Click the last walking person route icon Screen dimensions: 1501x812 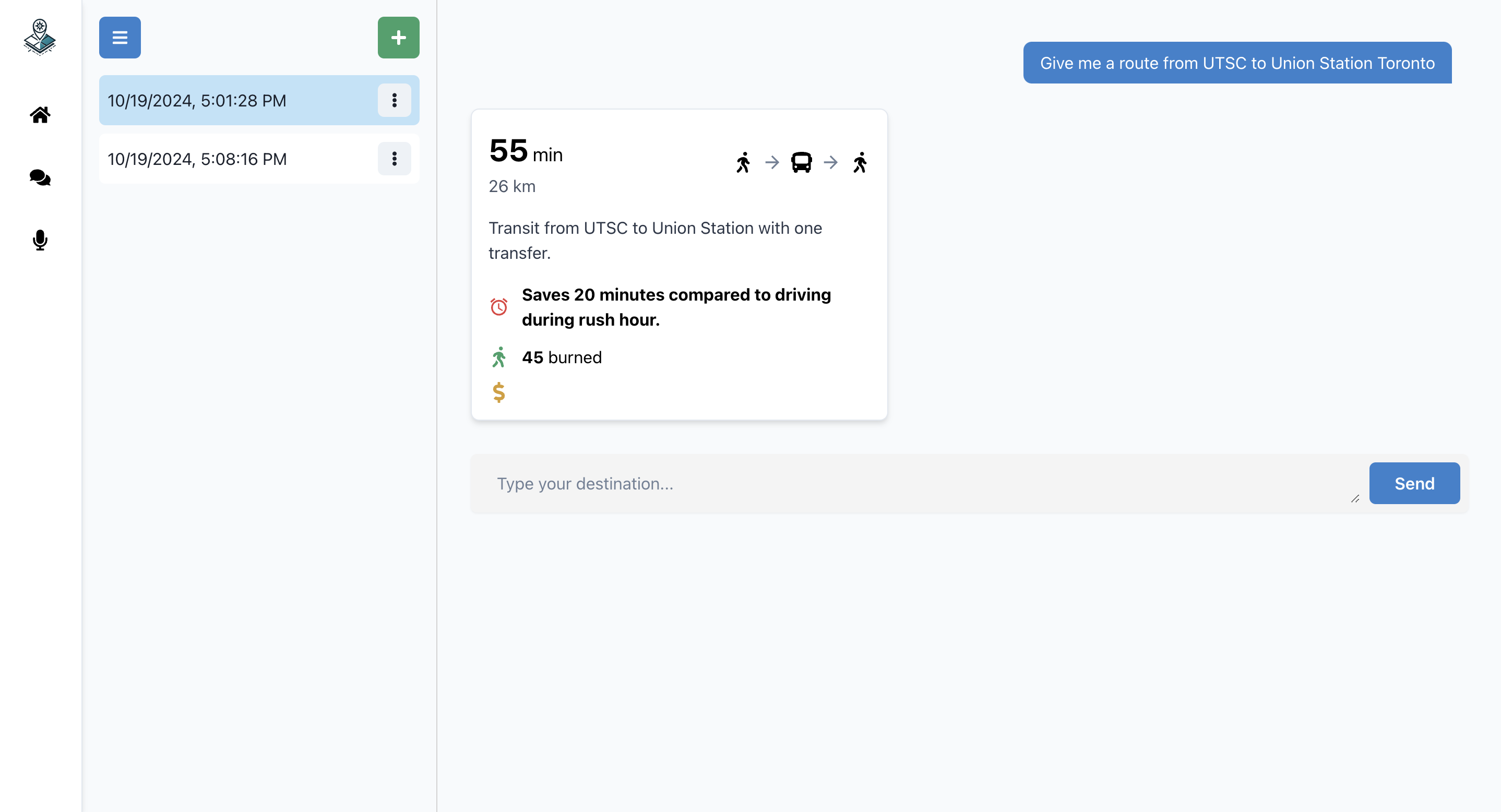(x=860, y=162)
